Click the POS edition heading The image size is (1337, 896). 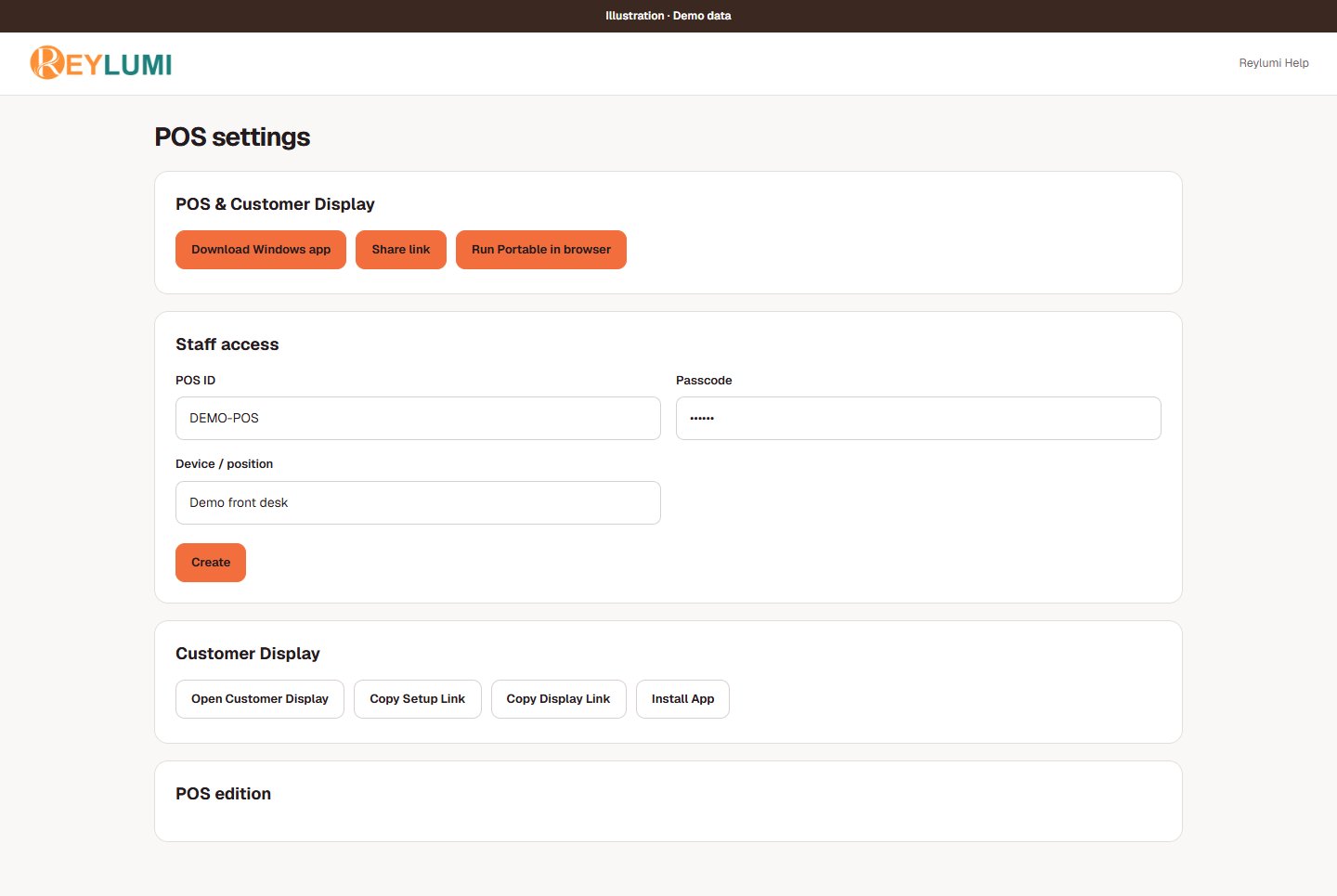pyautogui.click(x=224, y=794)
